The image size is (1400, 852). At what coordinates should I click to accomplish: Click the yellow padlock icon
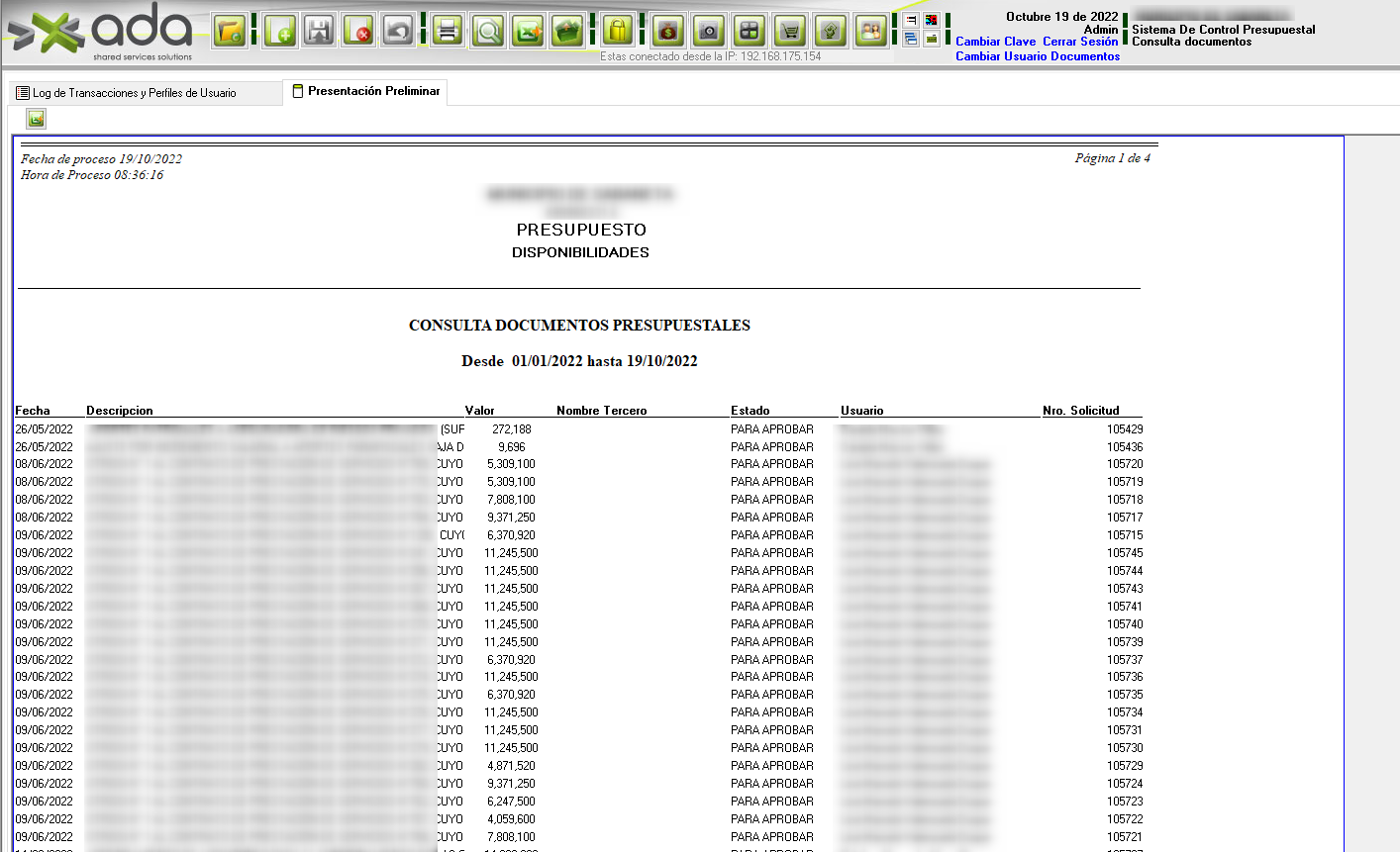[618, 32]
